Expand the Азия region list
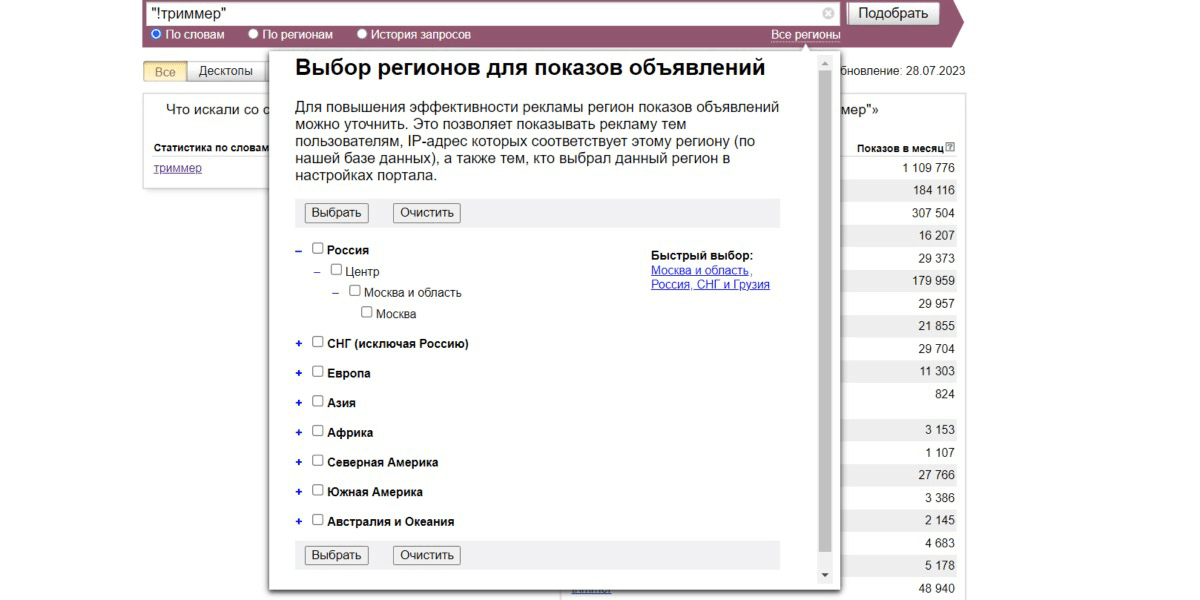Image resolution: width=1200 pixels, height=600 pixels. [x=299, y=403]
